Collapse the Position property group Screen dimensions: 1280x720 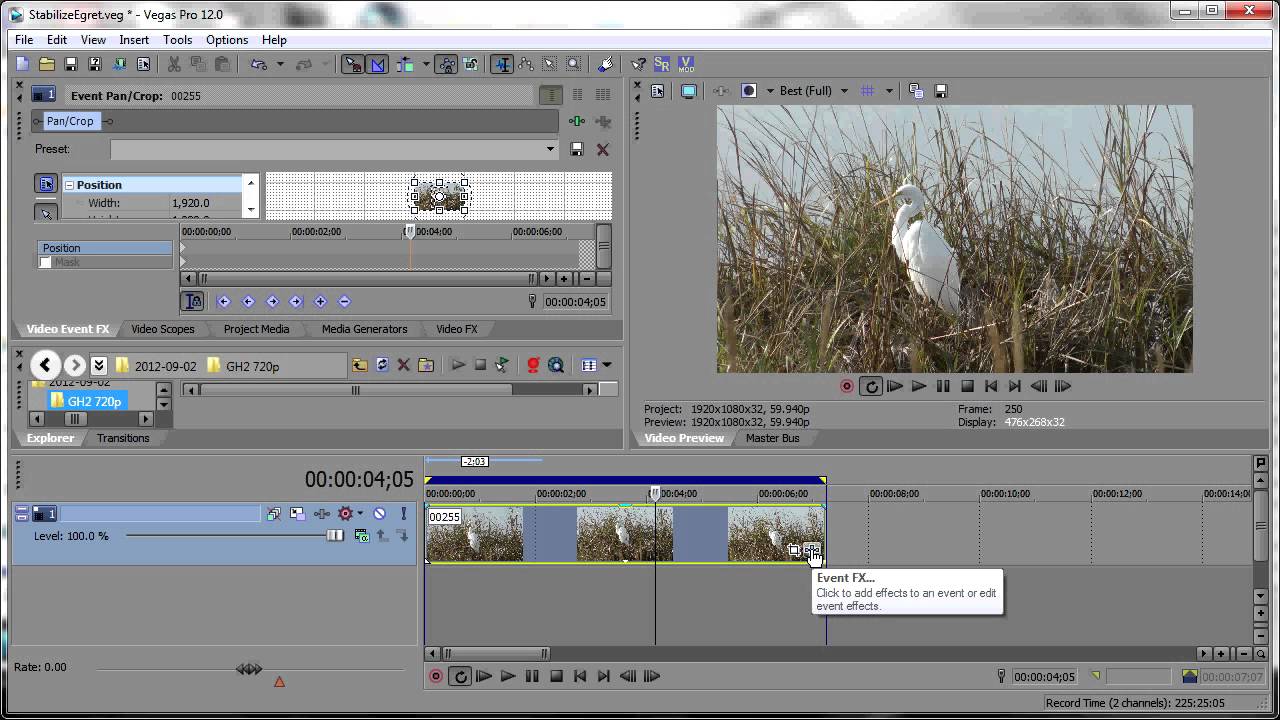pos(69,185)
